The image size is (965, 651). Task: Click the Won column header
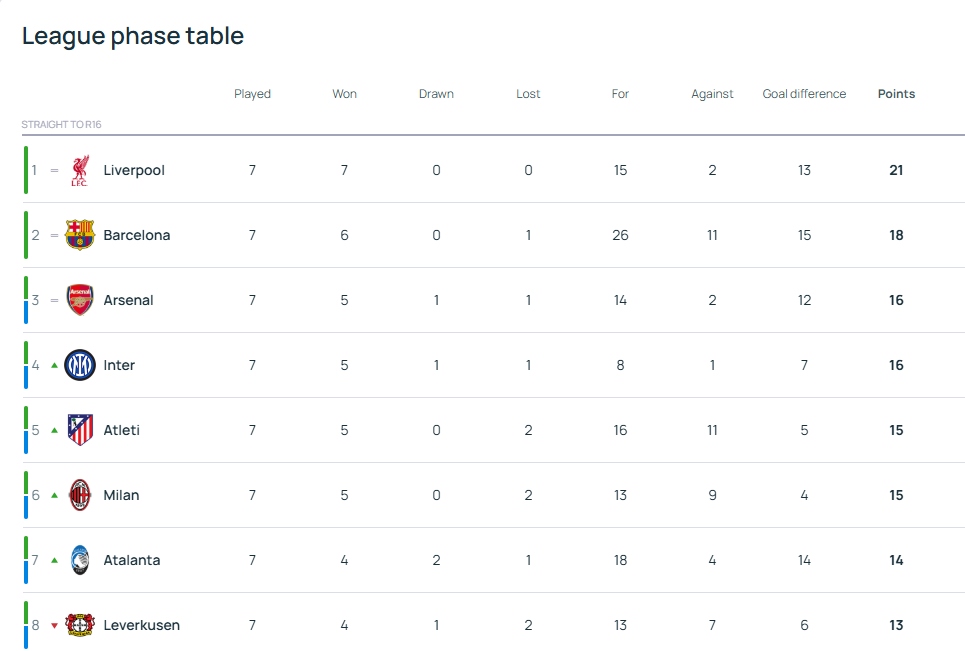(344, 94)
